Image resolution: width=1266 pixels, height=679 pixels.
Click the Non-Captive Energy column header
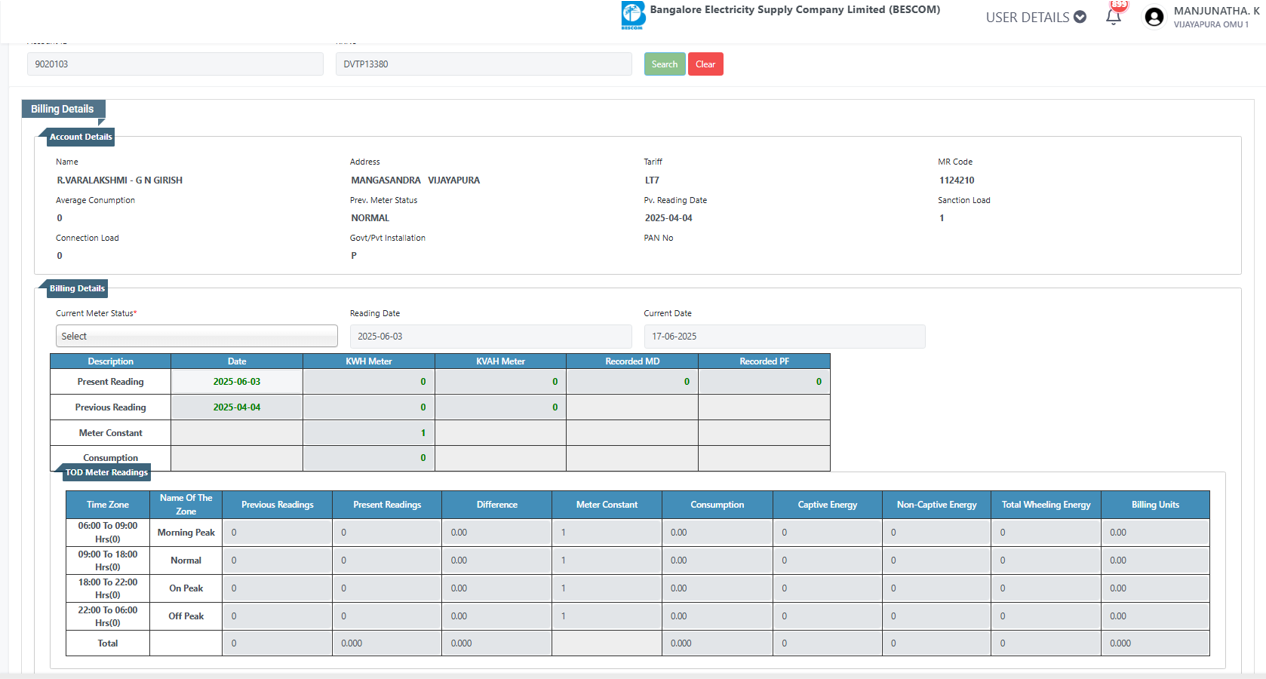point(936,504)
